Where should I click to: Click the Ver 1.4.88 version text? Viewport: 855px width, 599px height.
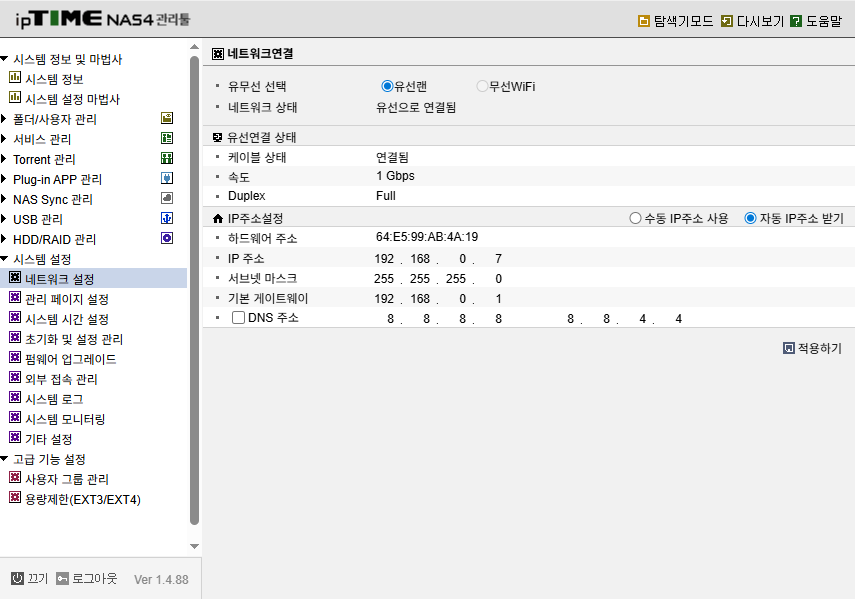pyautogui.click(x=161, y=579)
